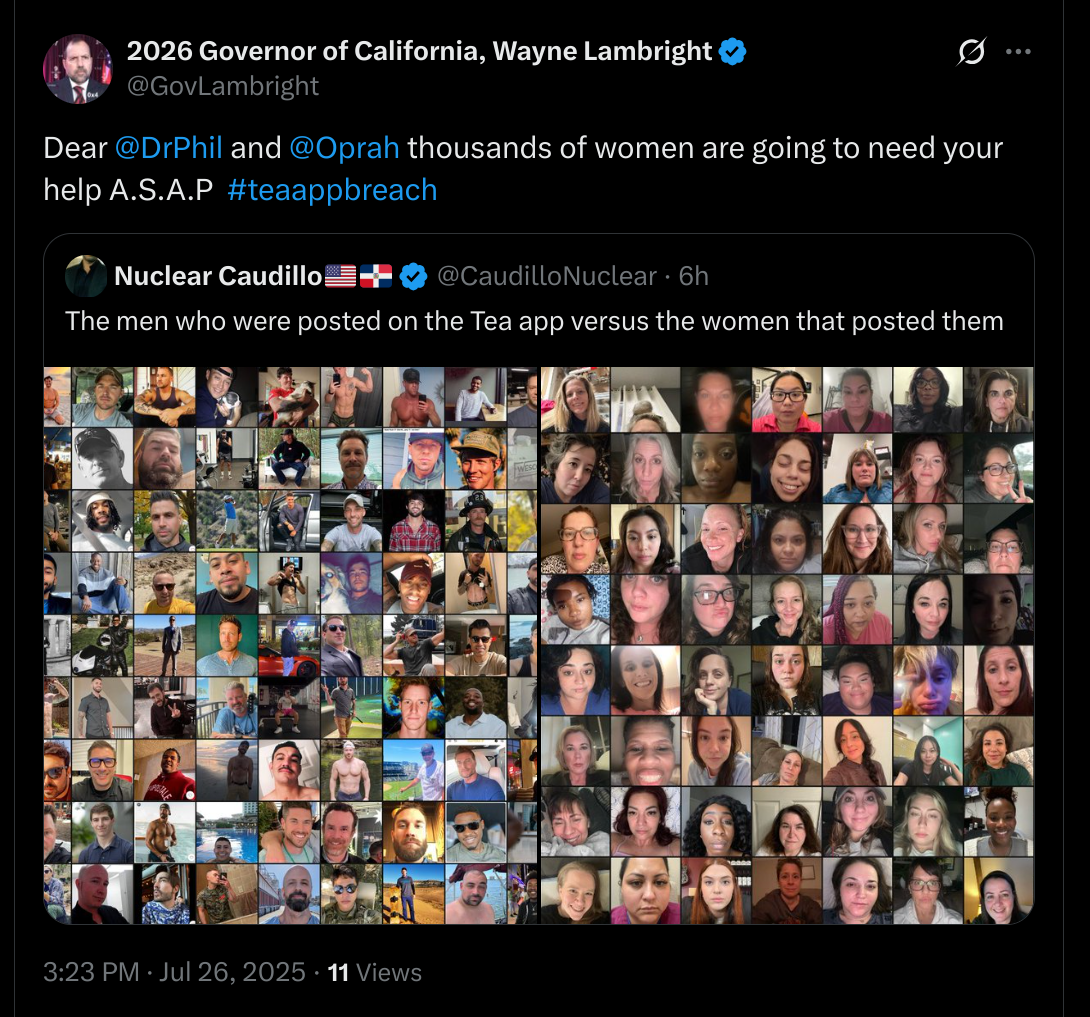
Task: Open the #teaappbreach hashtag
Action: coord(332,190)
